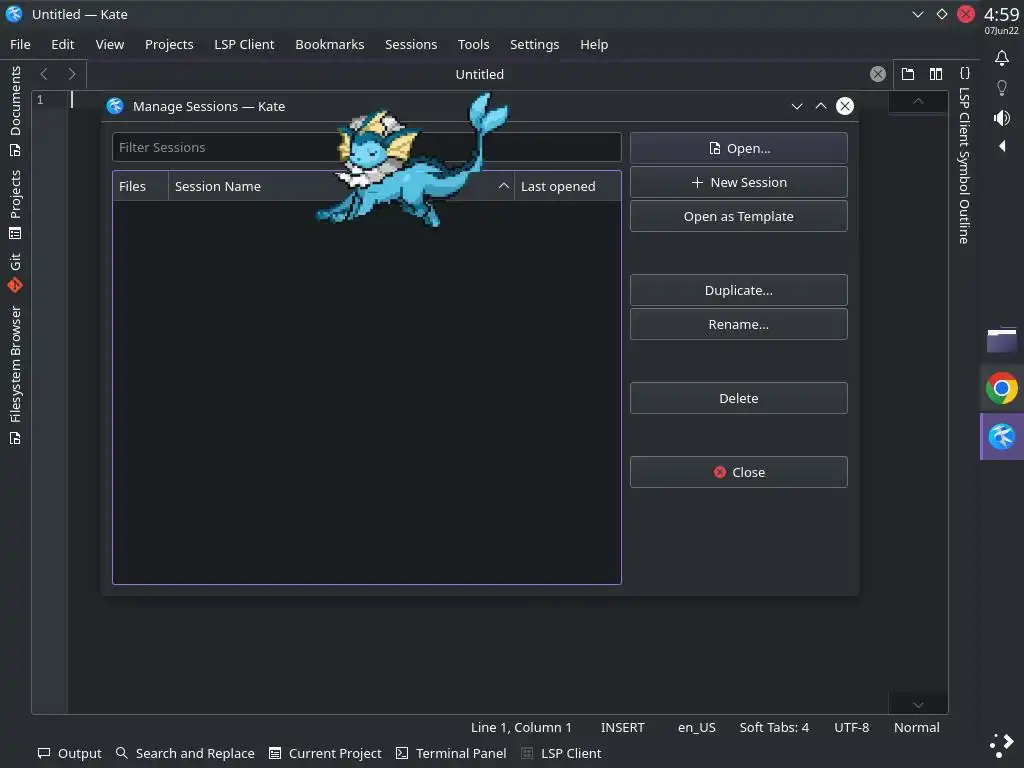Create a New Session
This screenshot has height=768, width=1024.
(739, 182)
